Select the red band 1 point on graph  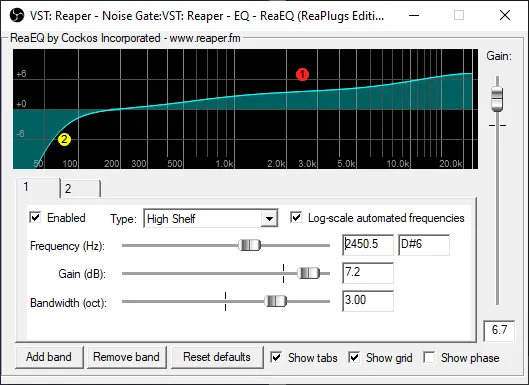pos(302,75)
